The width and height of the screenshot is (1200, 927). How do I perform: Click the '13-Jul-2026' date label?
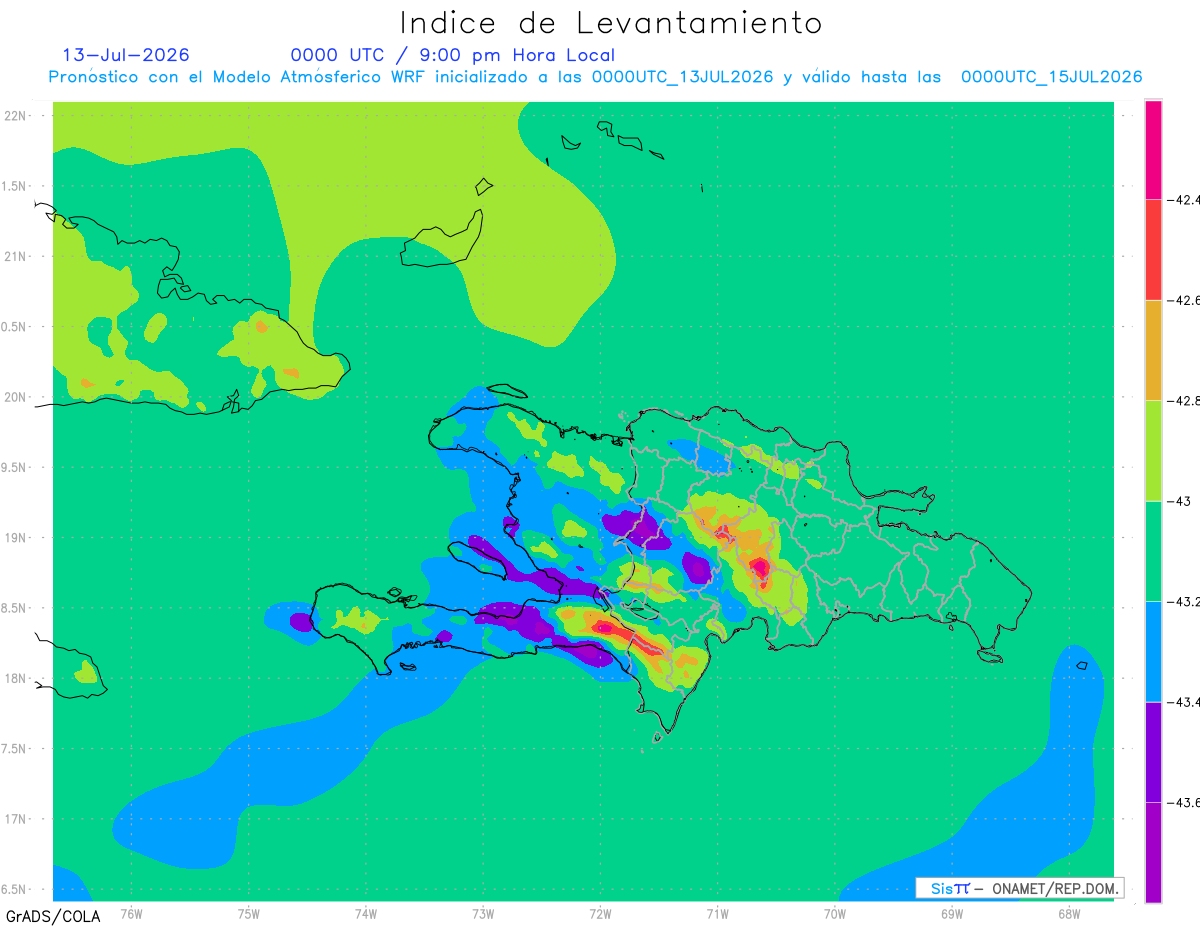click(x=126, y=55)
